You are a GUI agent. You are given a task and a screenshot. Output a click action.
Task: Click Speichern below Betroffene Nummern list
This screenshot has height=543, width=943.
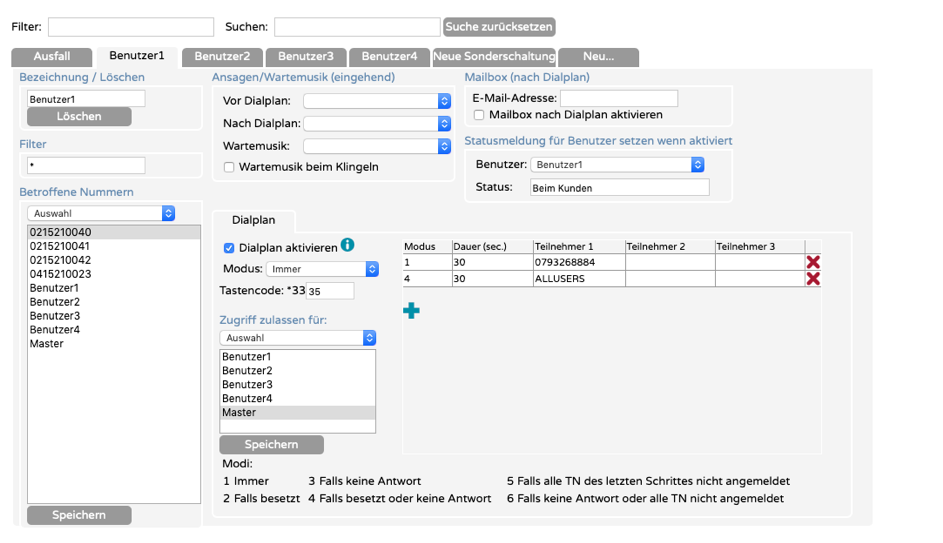[x=79, y=515]
